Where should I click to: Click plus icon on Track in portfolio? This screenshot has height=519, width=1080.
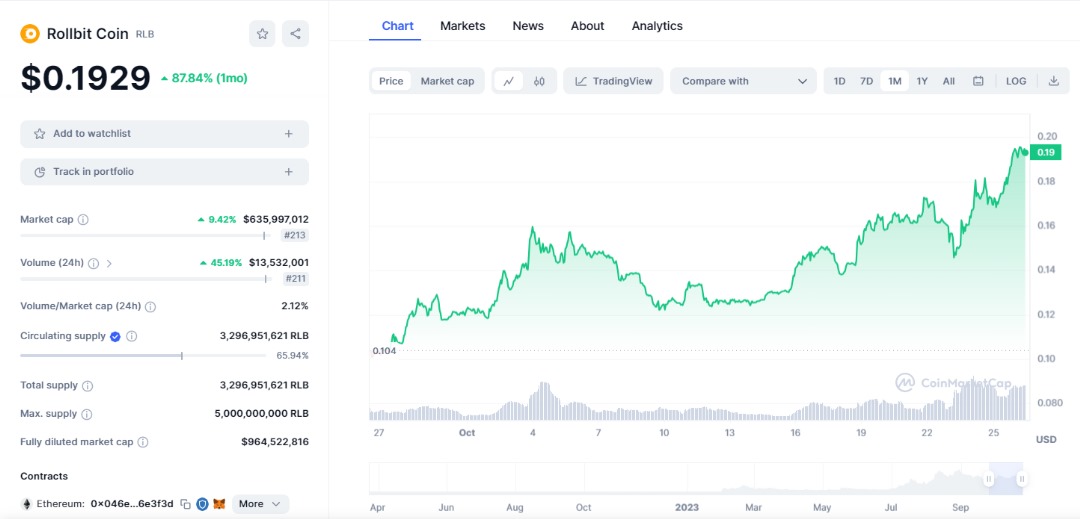point(289,172)
